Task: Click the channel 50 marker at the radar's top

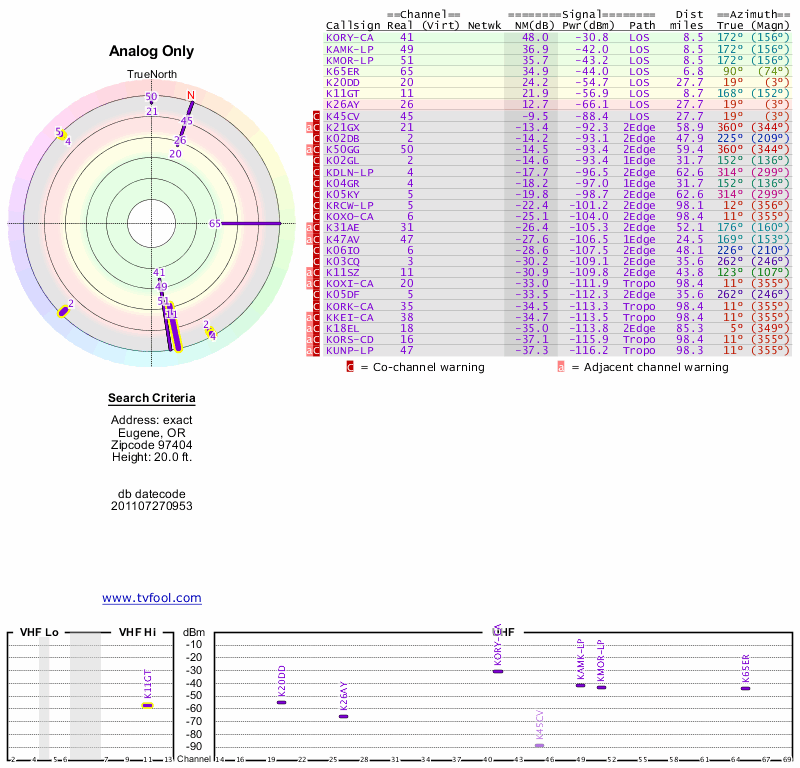Action: tap(151, 97)
